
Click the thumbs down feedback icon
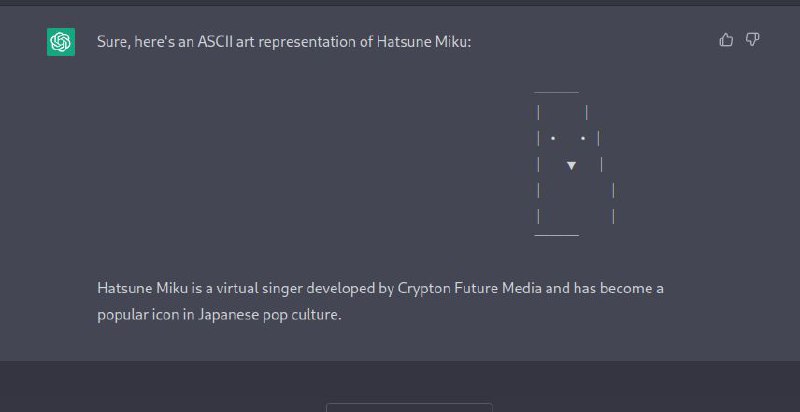[753, 40]
